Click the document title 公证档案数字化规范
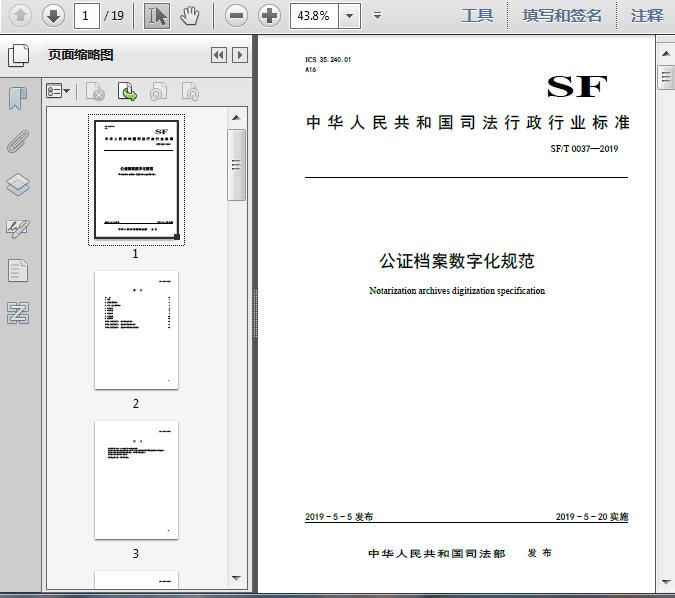The width and height of the screenshot is (675, 598). tap(457, 261)
